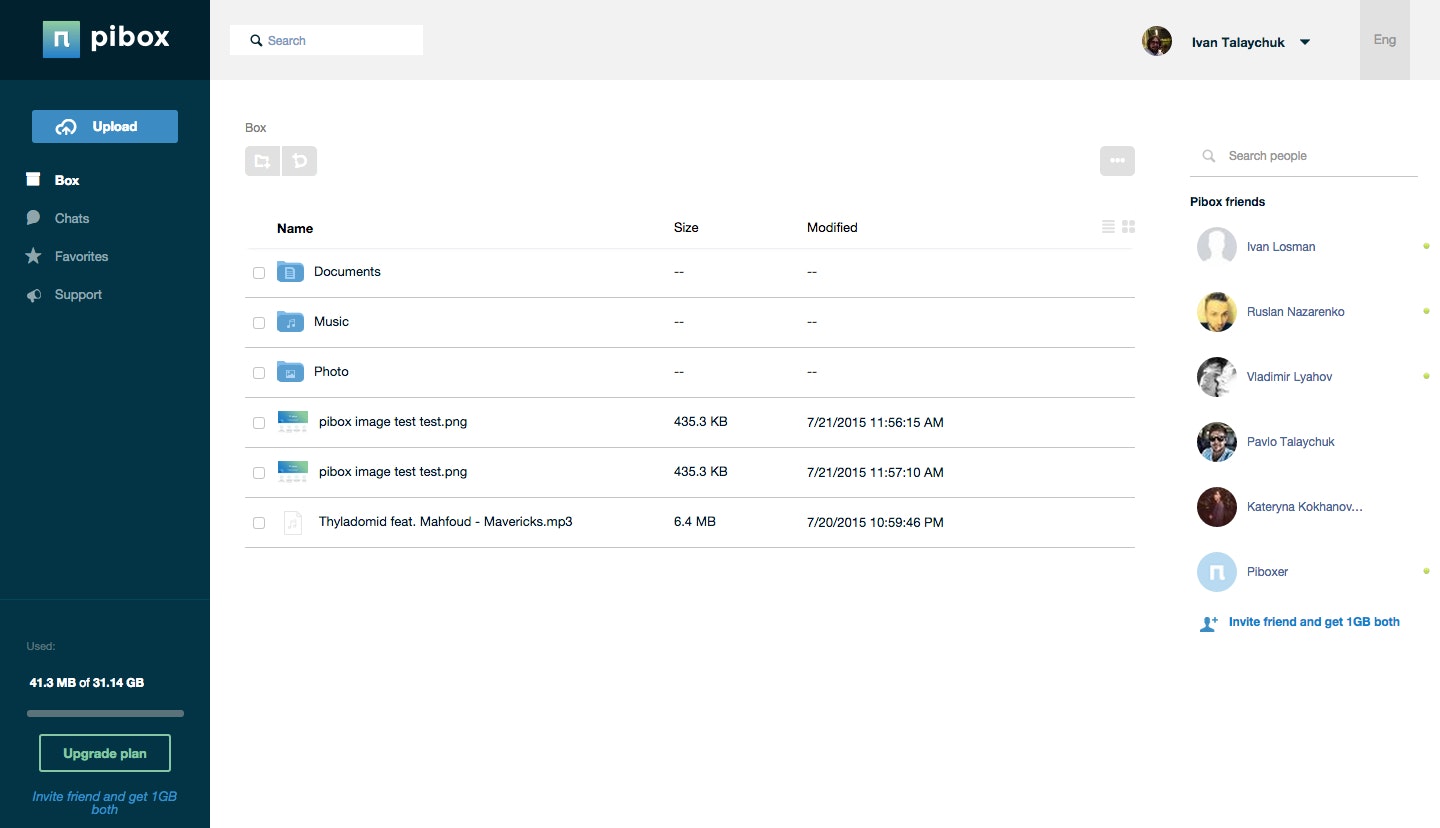Sort by Size column header
1440x828 pixels.
(x=686, y=227)
